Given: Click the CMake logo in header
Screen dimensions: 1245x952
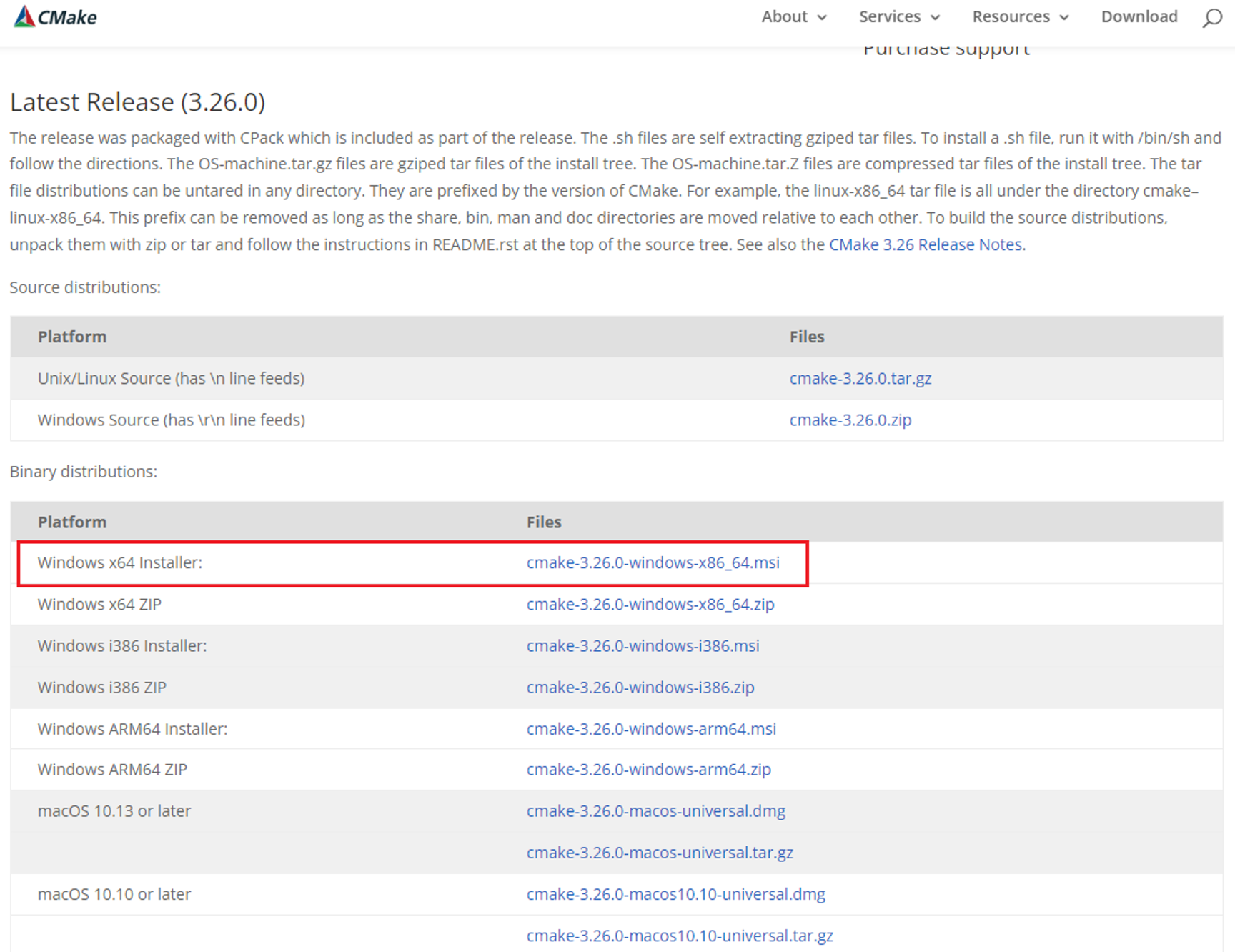Looking at the screenshot, I should click(x=55, y=16).
